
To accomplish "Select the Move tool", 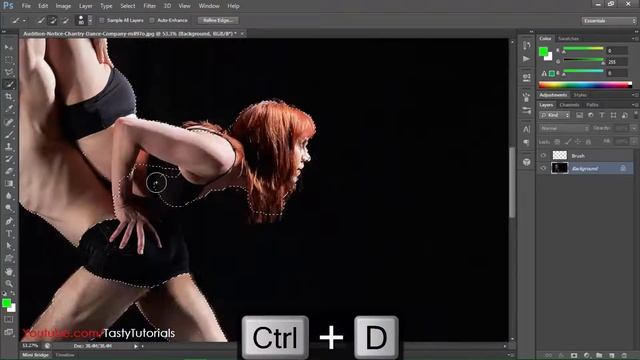I will (9, 47).
